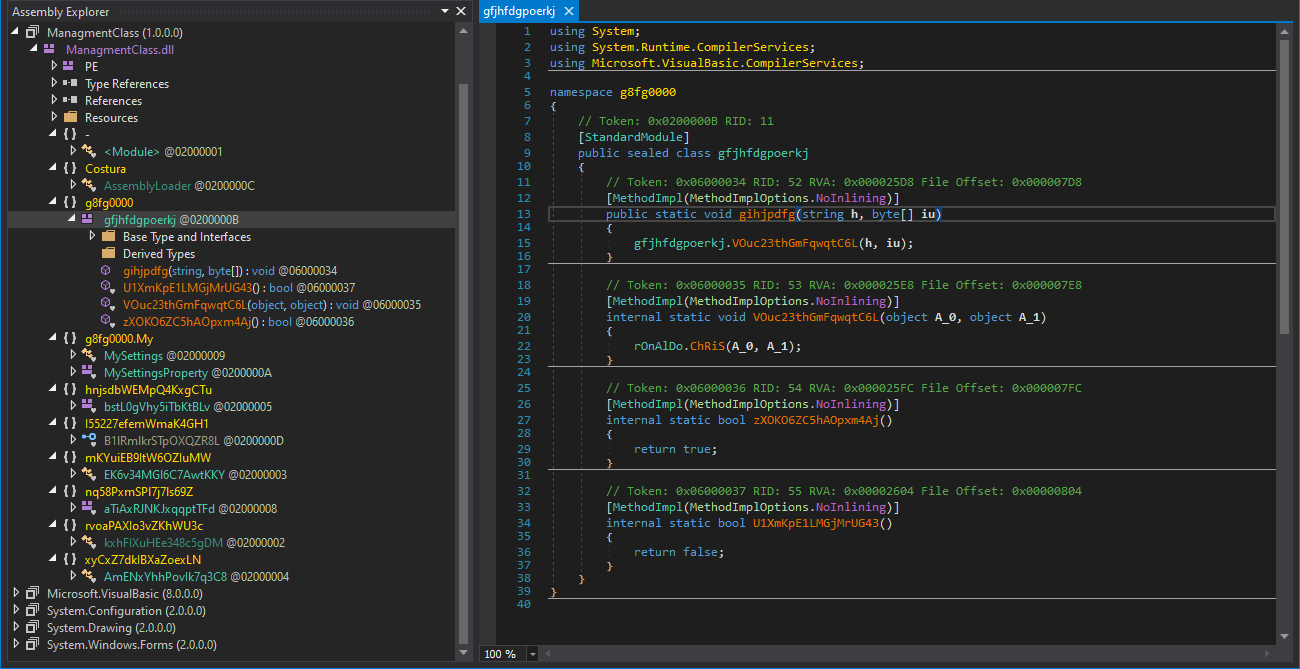Open the 100 % zoom dropdown
Screen dimensions: 1300x669
pos(532,654)
